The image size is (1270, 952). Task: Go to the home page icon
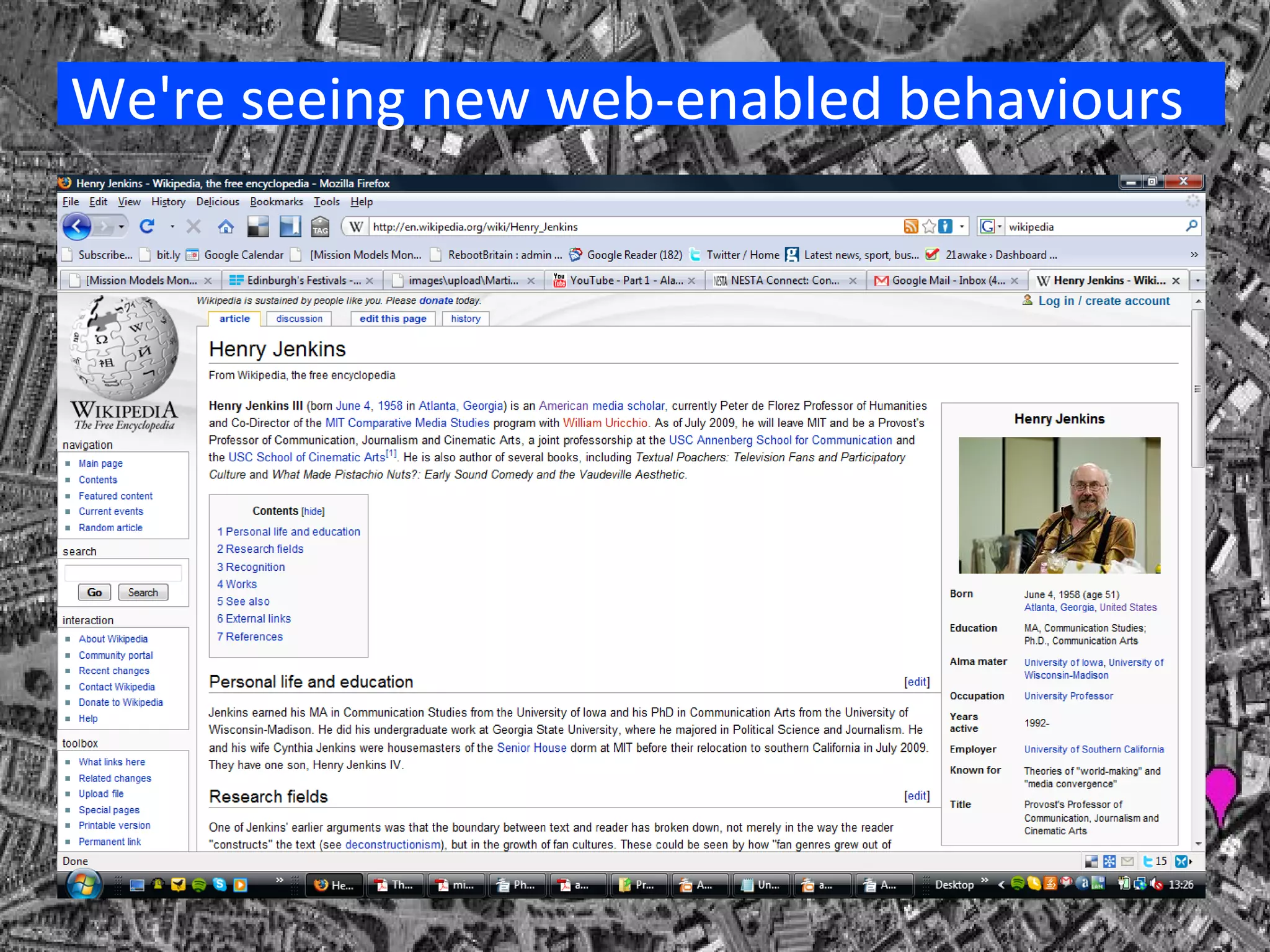[x=226, y=227]
